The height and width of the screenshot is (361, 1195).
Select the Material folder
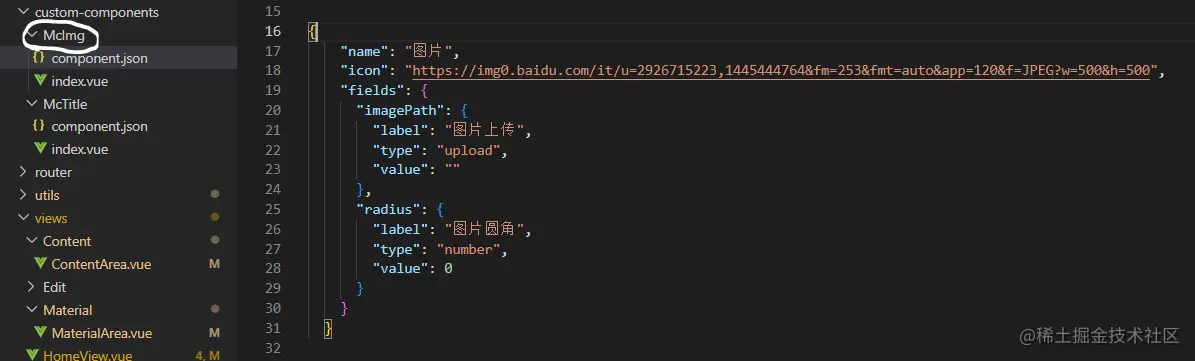pos(68,310)
